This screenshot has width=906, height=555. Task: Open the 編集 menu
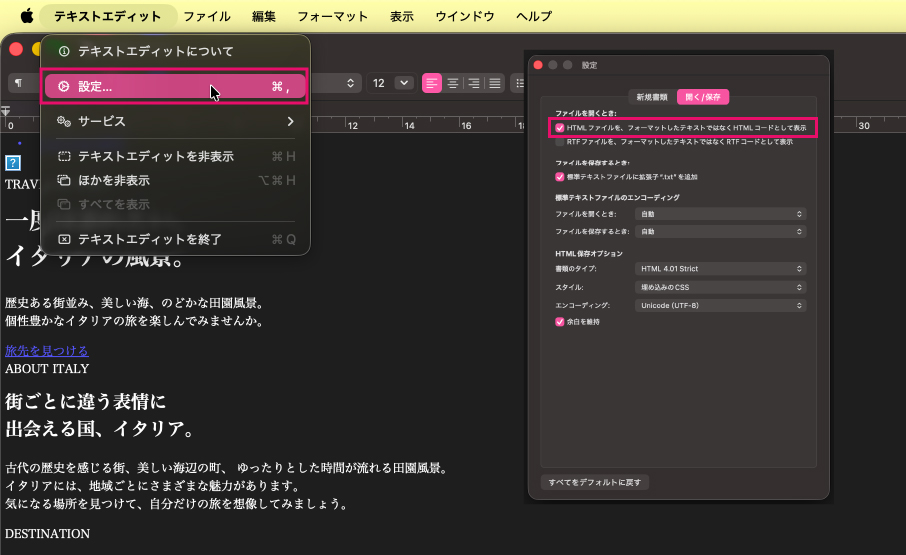[x=263, y=16]
